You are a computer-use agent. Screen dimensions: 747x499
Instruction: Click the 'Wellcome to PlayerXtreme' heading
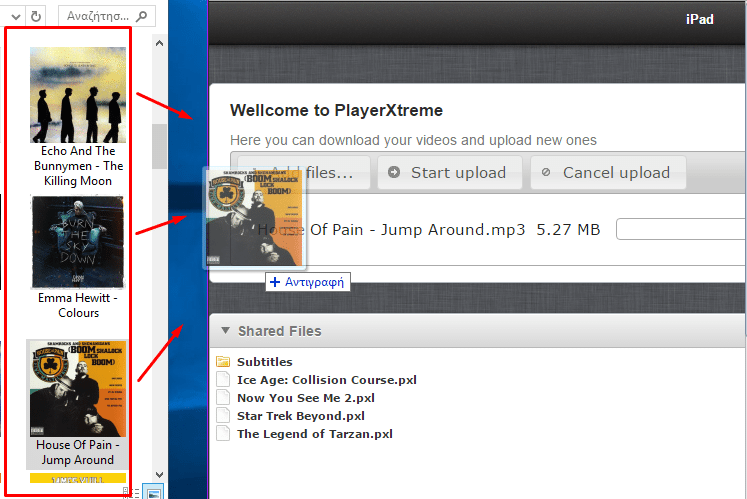pyautogui.click(x=336, y=110)
